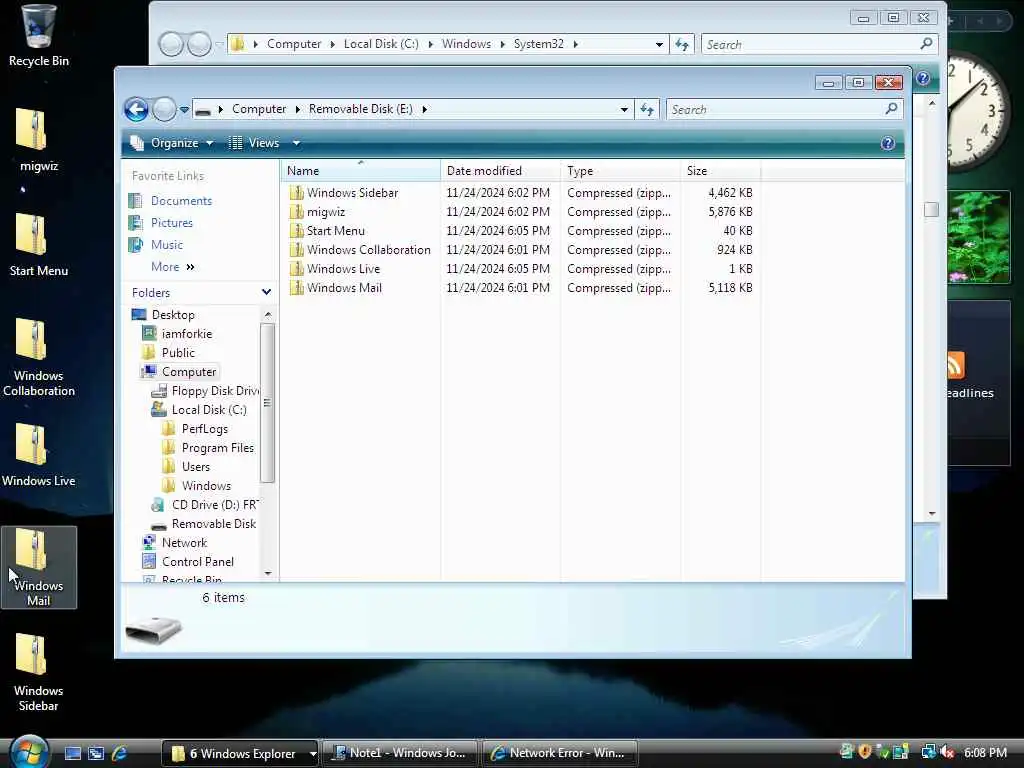This screenshot has height=768, width=1024.
Task: Select the migwiz zip on desktop
Action: (38, 140)
